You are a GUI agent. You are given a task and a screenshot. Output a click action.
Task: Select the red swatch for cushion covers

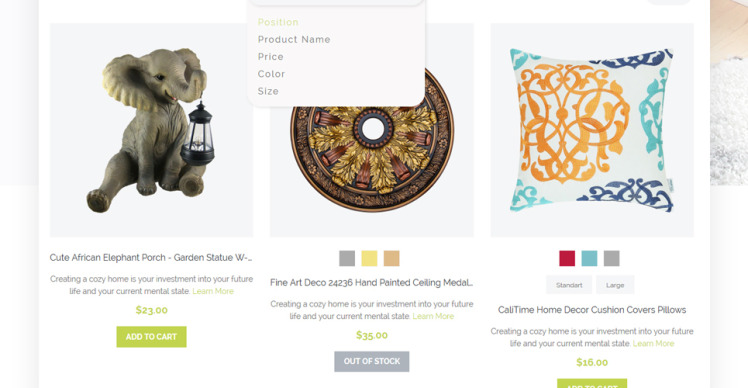point(567,258)
